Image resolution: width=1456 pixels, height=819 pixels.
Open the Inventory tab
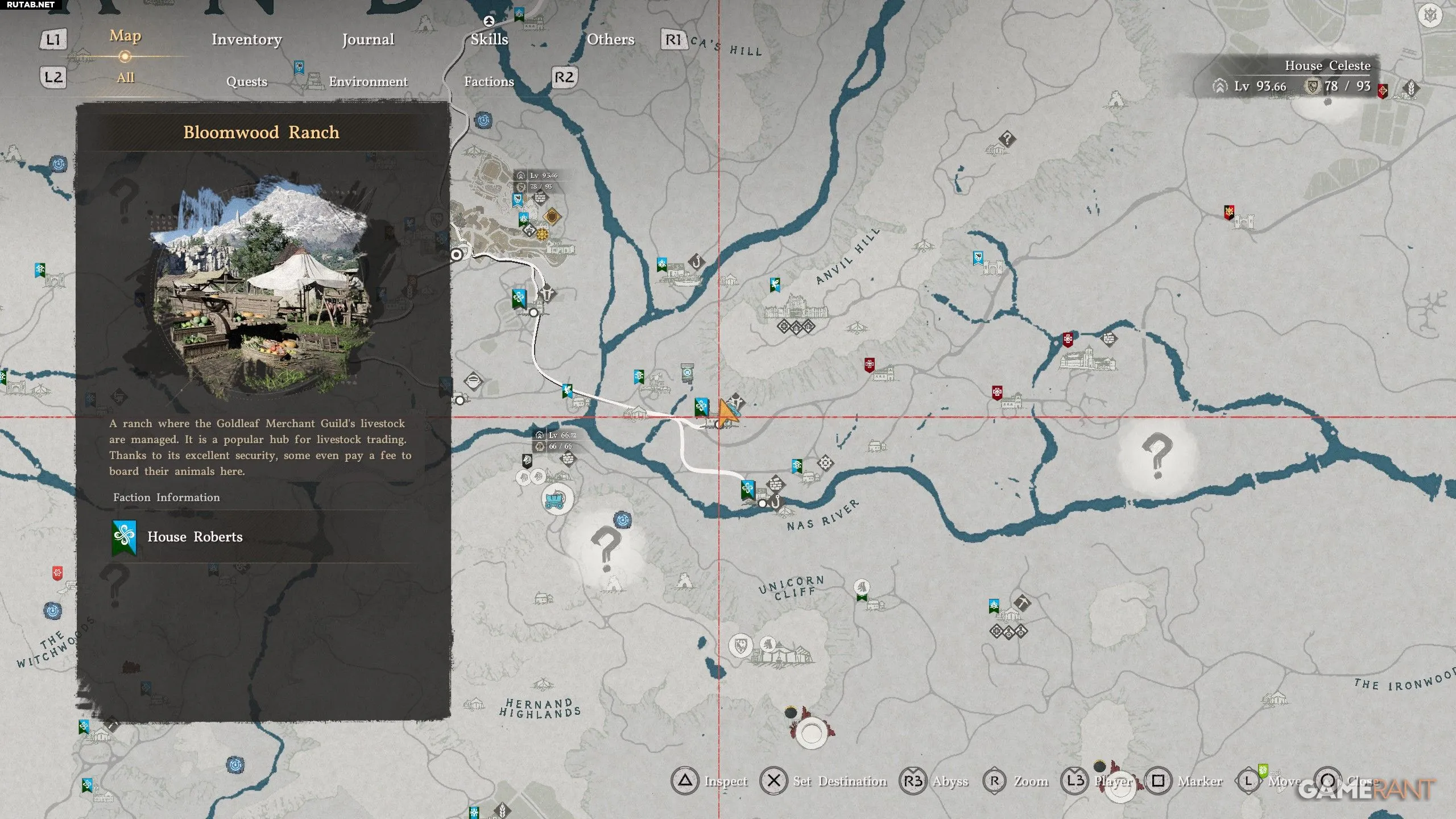click(x=246, y=39)
